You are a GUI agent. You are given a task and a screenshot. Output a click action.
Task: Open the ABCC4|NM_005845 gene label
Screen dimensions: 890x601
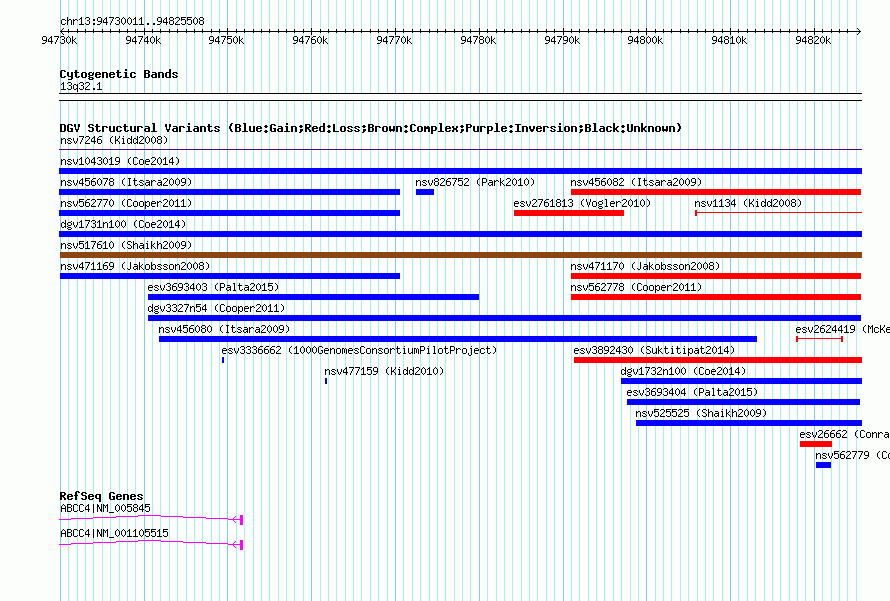pyautogui.click(x=105, y=508)
